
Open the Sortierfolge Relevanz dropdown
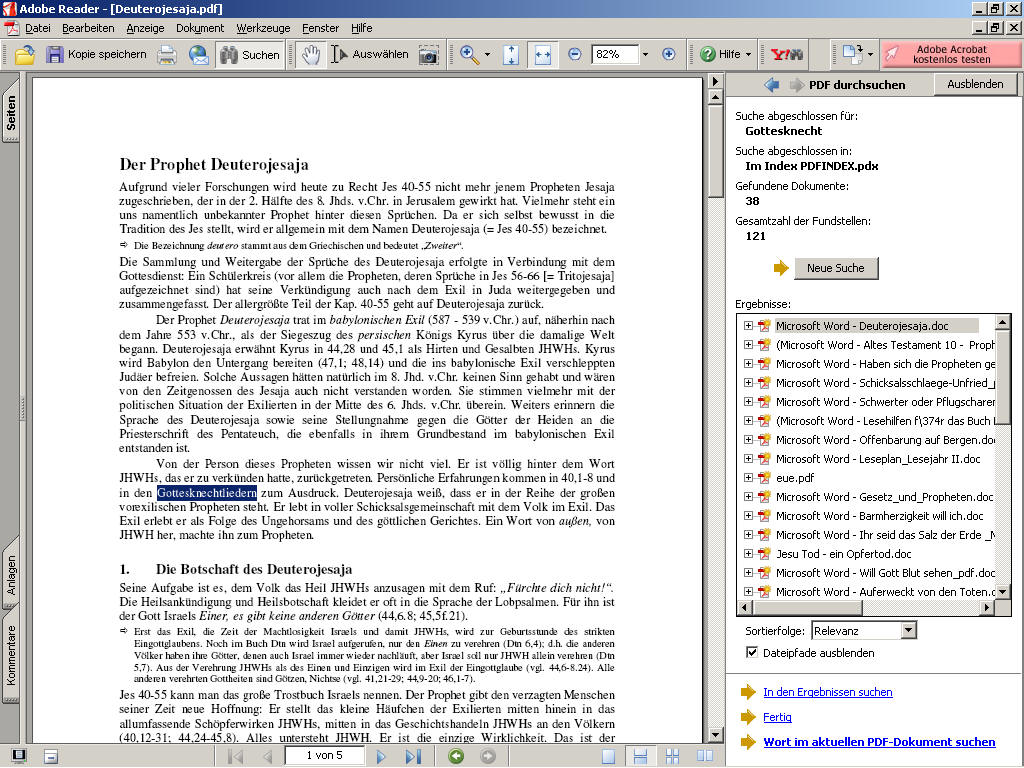coord(908,631)
